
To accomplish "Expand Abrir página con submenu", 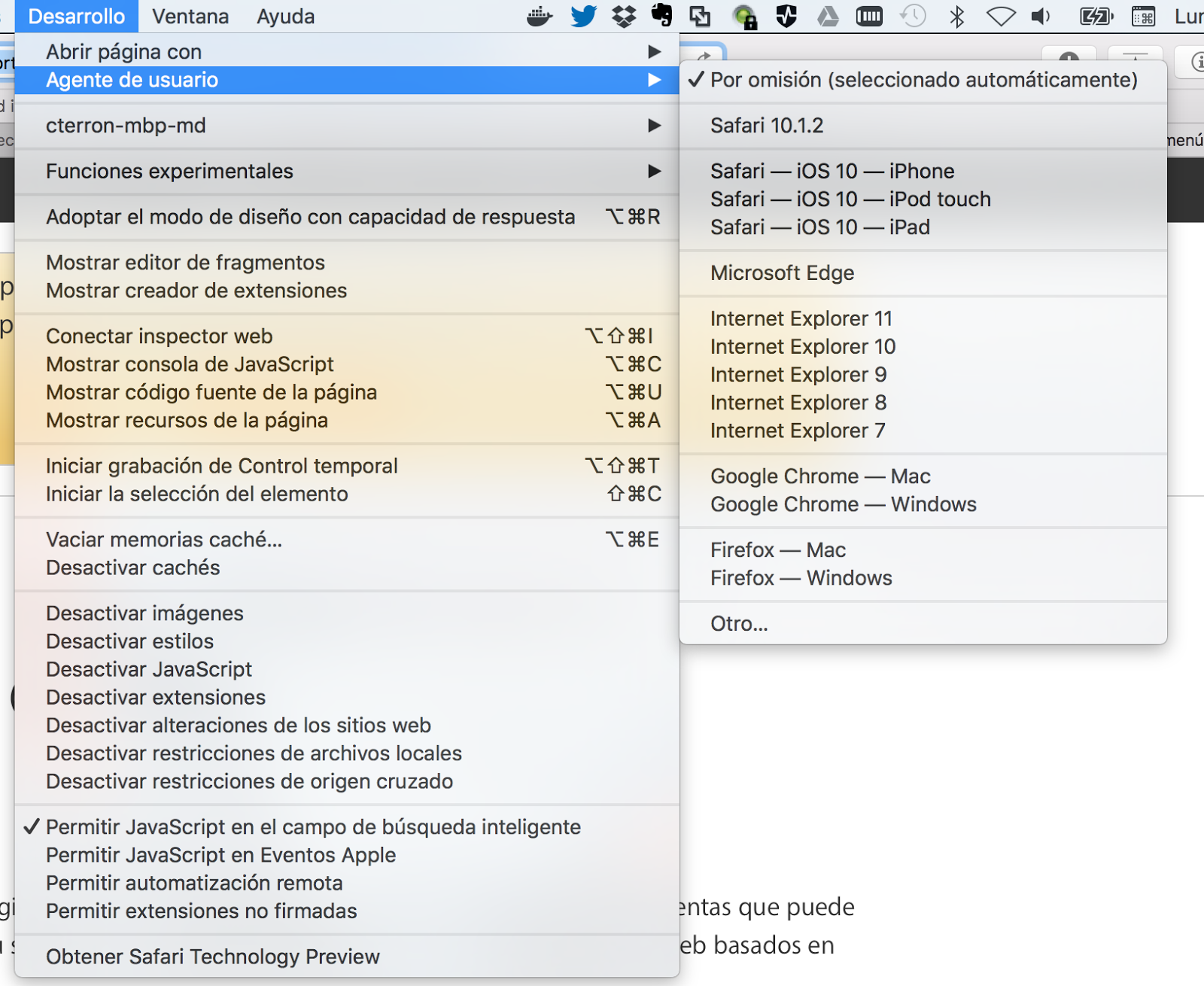I will tap(347, 52).
